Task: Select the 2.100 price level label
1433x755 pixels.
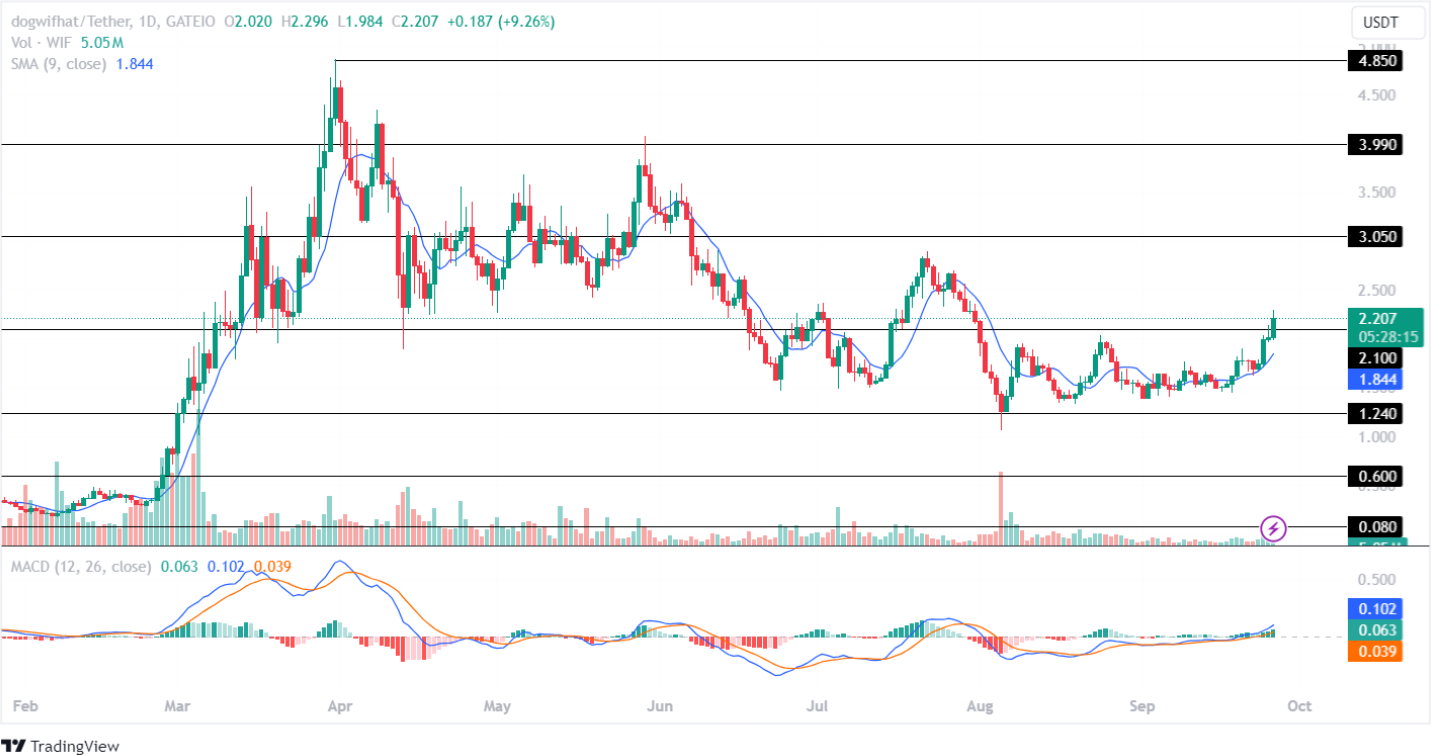Action: 1375,358
